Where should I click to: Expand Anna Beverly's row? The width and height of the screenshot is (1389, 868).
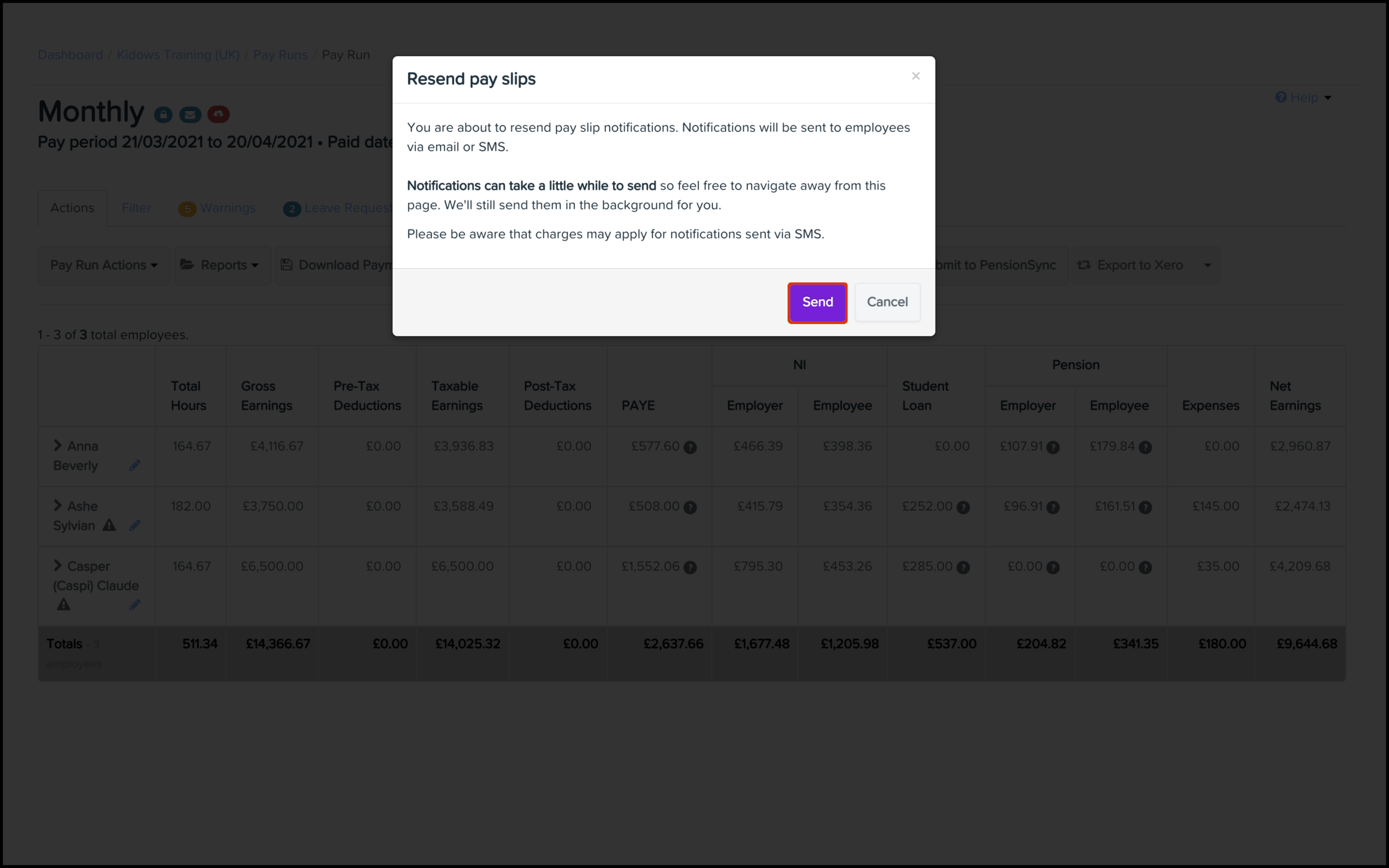coord(58,446)
